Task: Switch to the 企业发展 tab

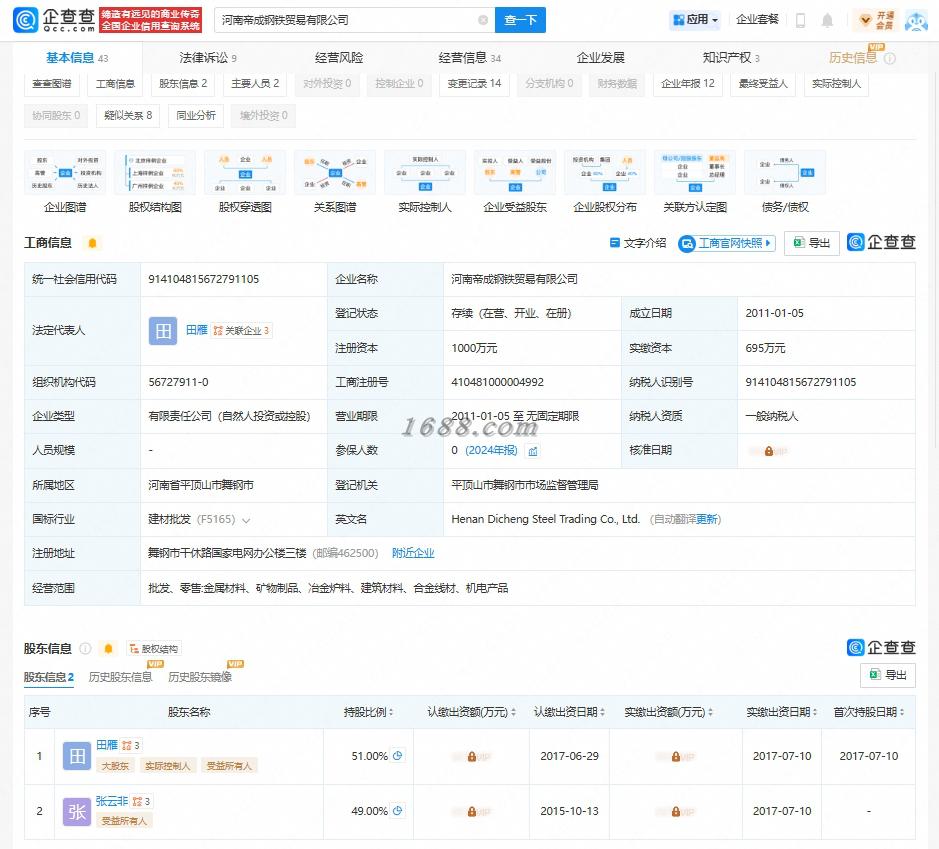Action: pyautogui.click(x=600, y=58)
